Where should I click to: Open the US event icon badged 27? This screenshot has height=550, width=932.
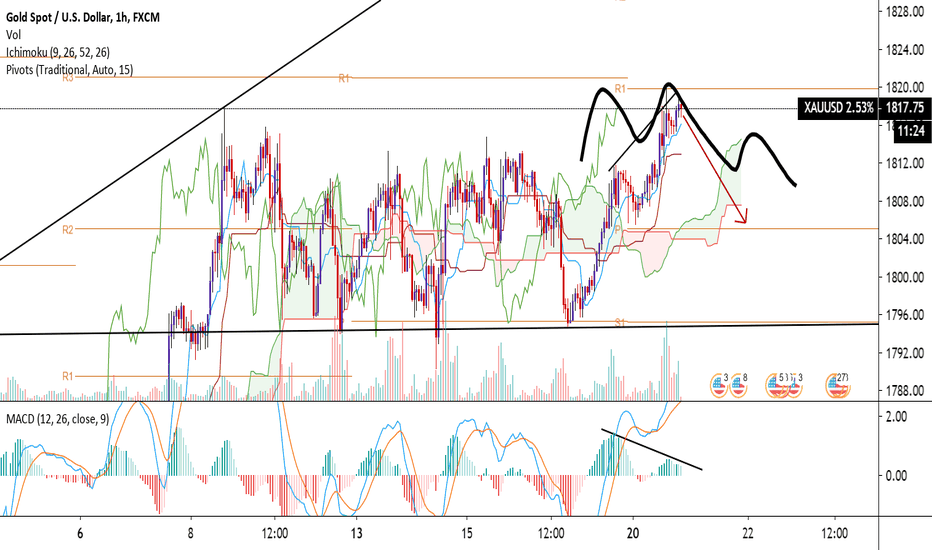tap(837, 385)
